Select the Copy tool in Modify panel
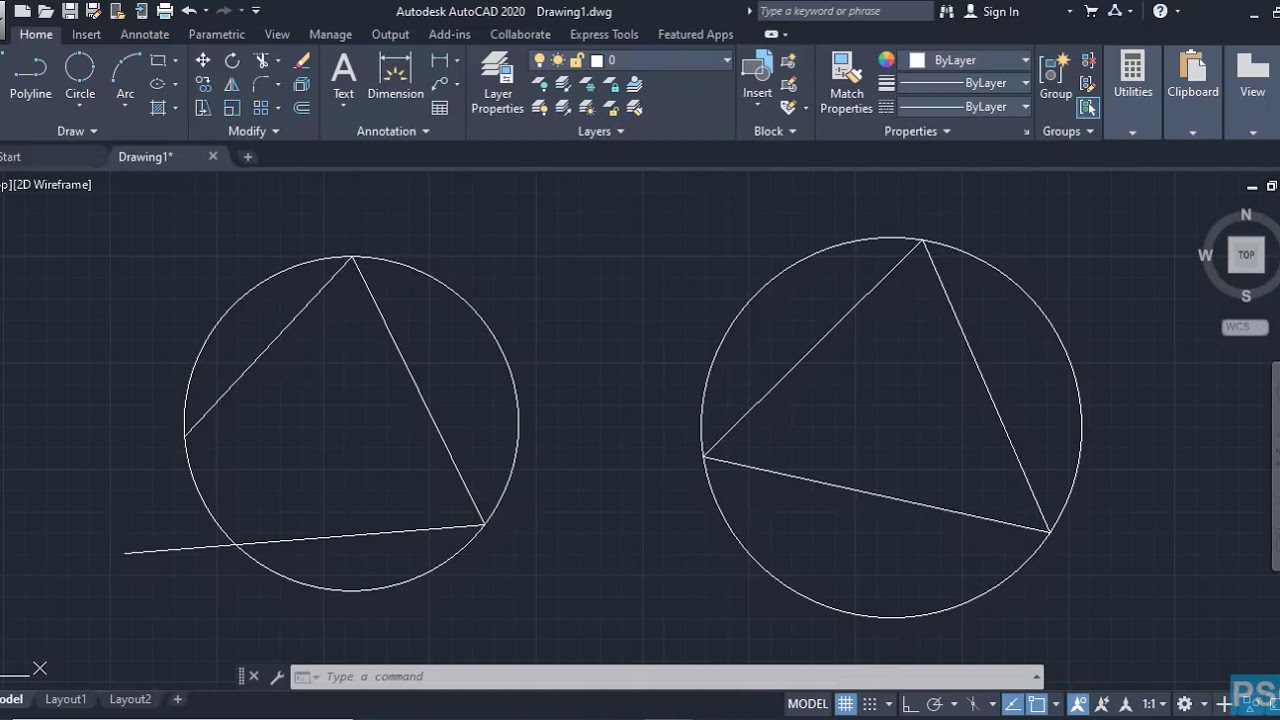 (203, 84)
